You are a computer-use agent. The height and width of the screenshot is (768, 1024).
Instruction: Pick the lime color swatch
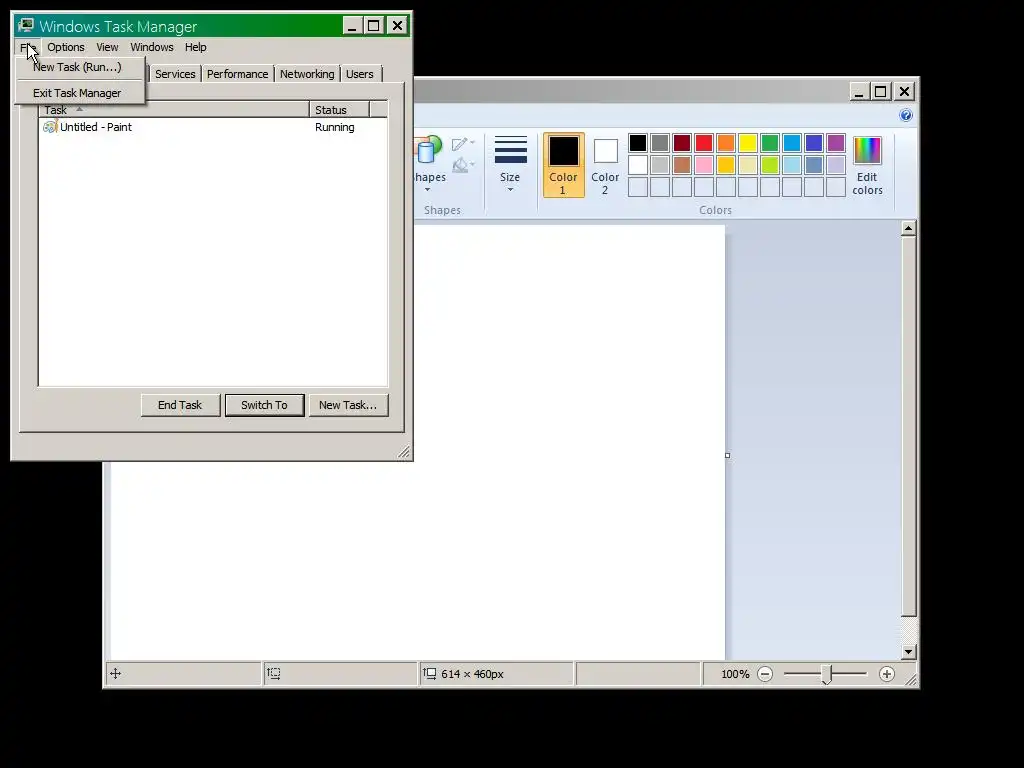(x=770, y=165)
